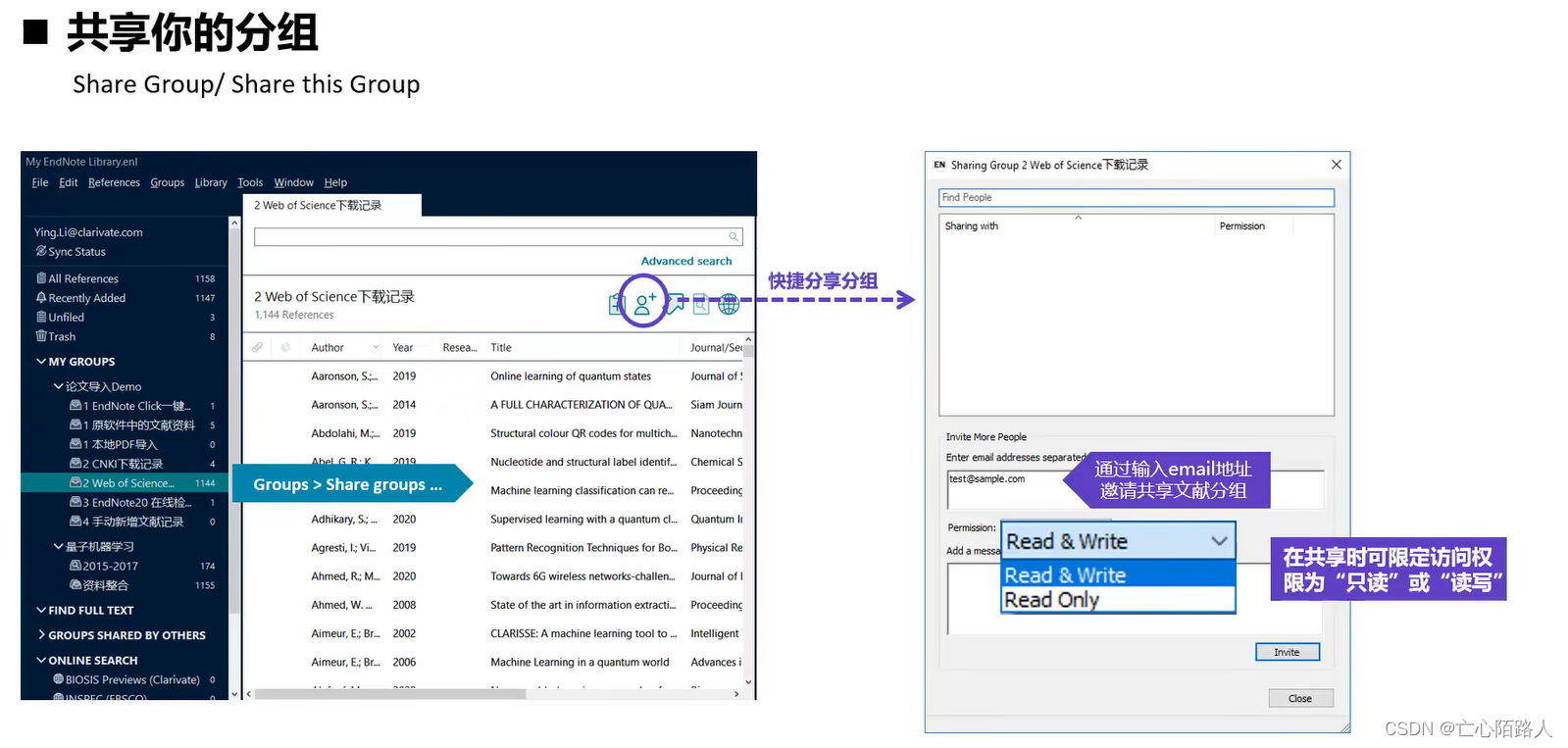Select row Machine Learning in a quantum world
1568x748 pixels.
click(493, 662)
